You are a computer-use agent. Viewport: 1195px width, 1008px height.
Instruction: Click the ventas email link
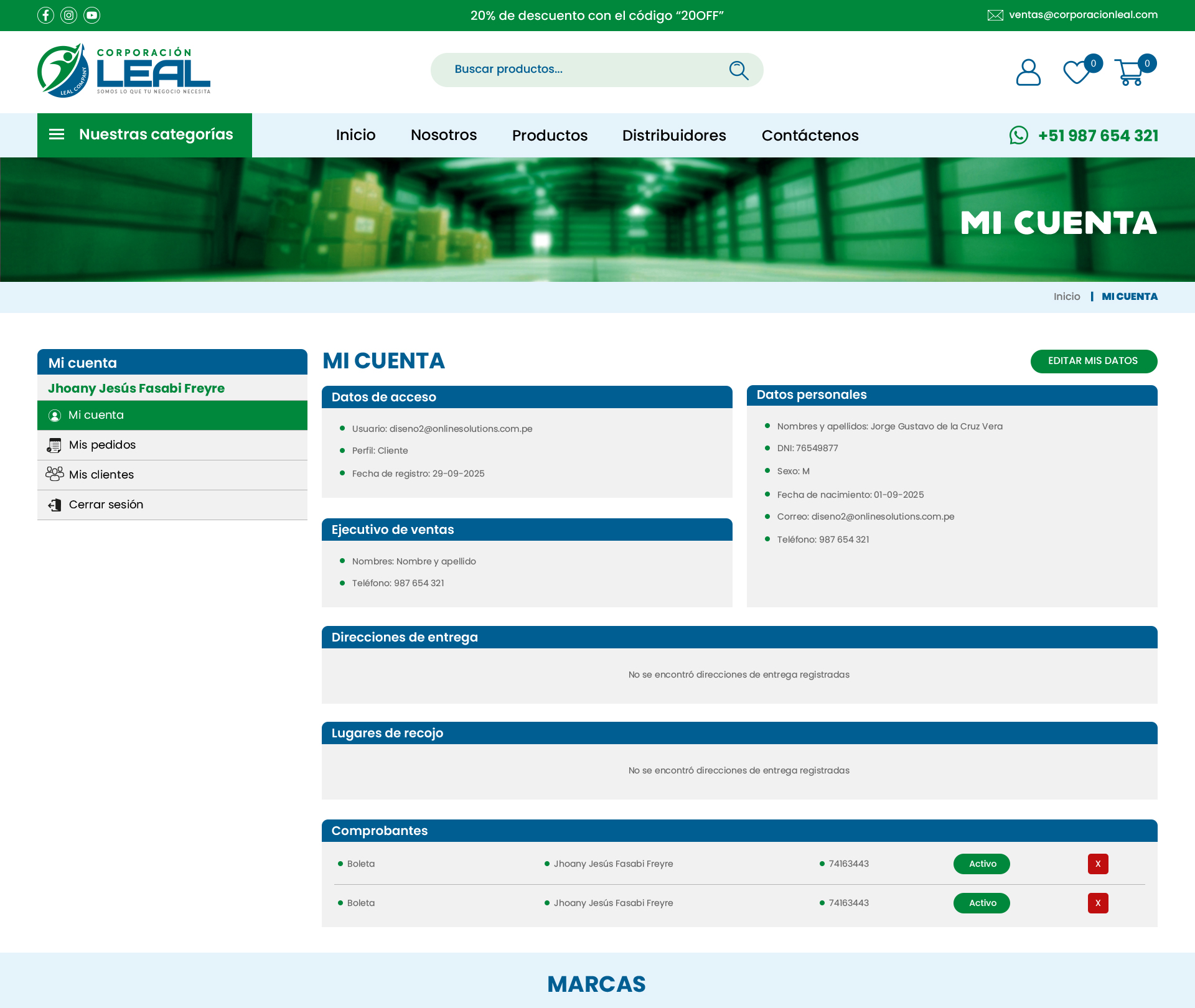point(1083,15)
